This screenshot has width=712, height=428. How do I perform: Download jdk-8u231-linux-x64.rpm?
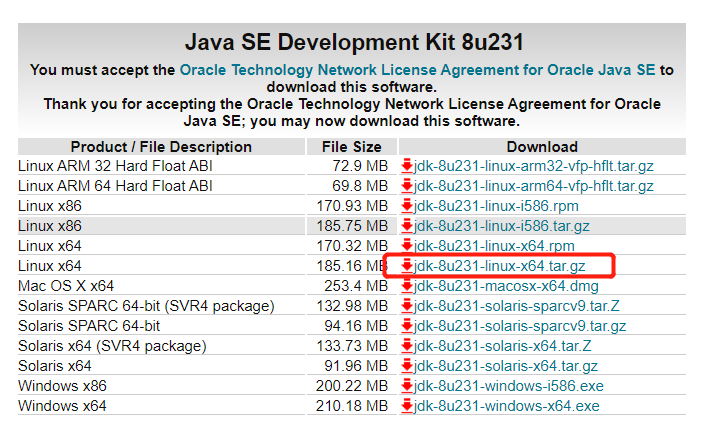(494, 246)
